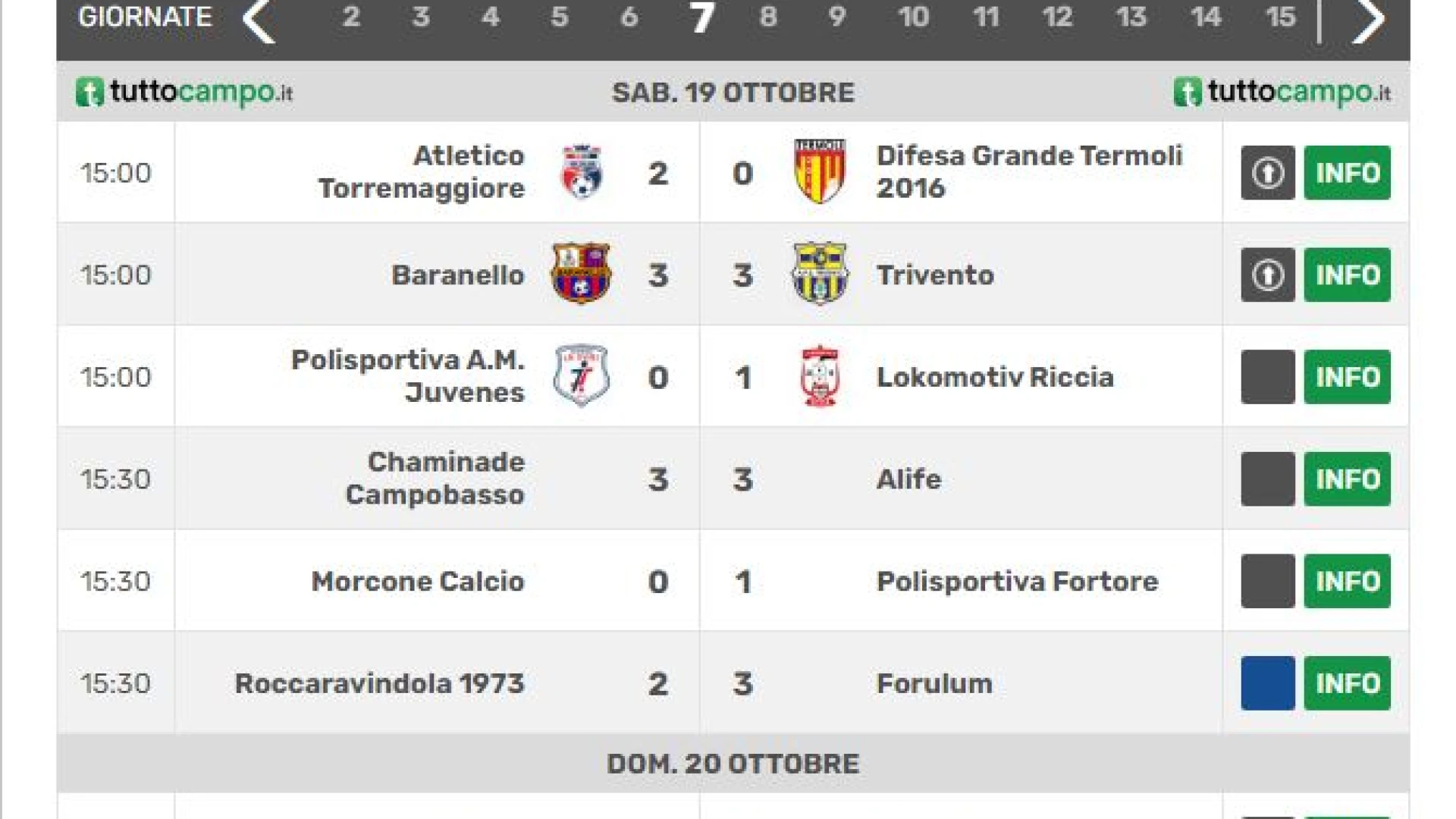Open INFO for Roccaravindola 1973 vs Forulum
This screenshot has width=1456, height=819.
1348,683
